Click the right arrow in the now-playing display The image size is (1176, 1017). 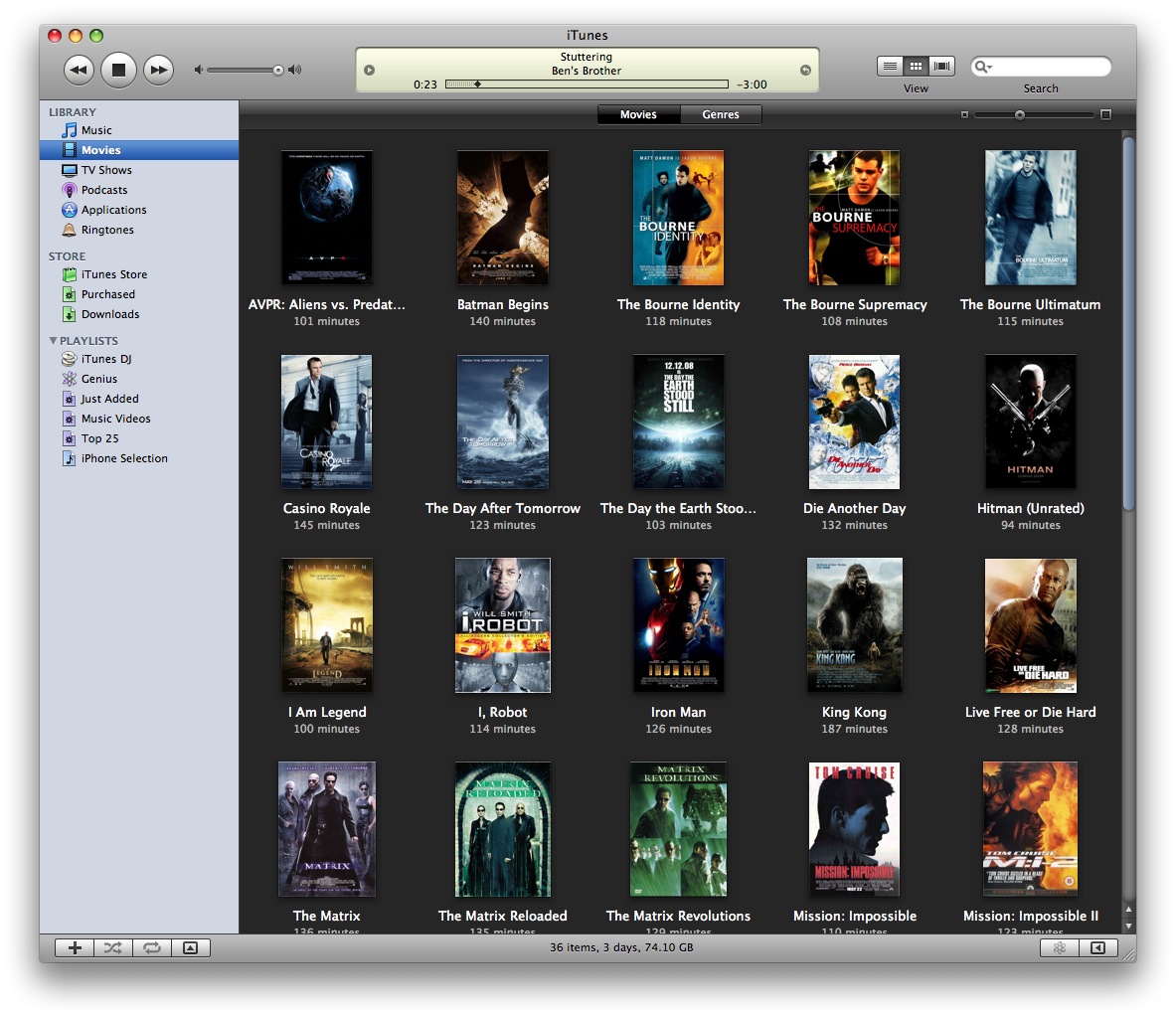[x=805, y=70]
